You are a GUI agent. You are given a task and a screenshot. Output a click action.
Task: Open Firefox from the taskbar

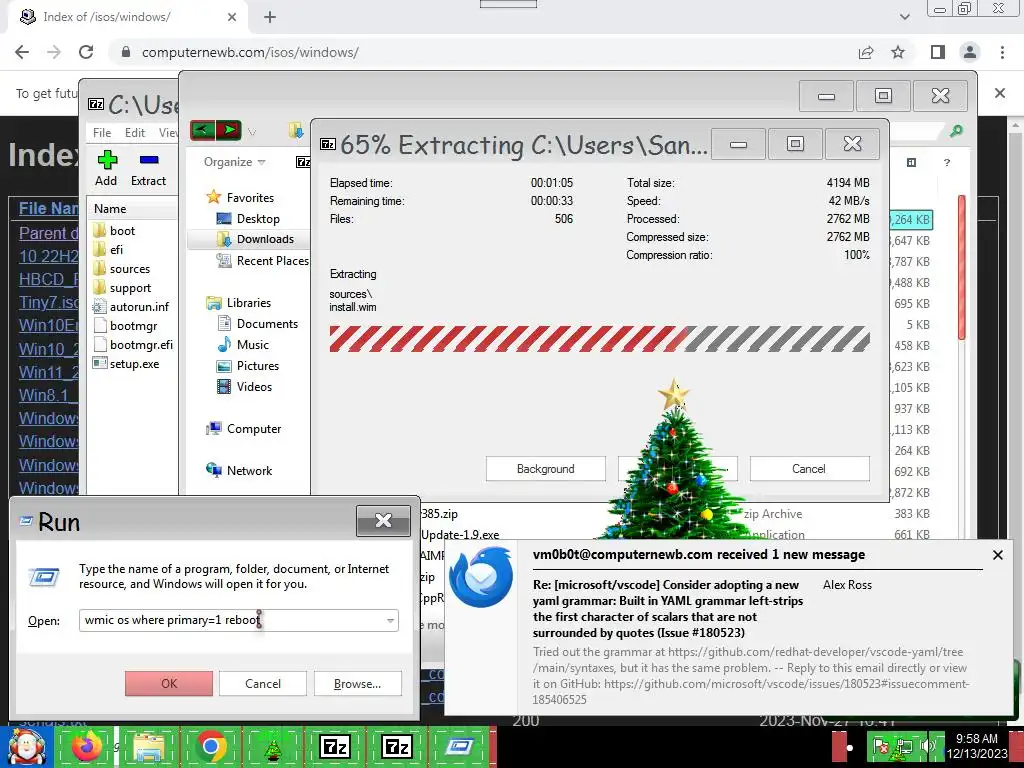click(87, 747)
